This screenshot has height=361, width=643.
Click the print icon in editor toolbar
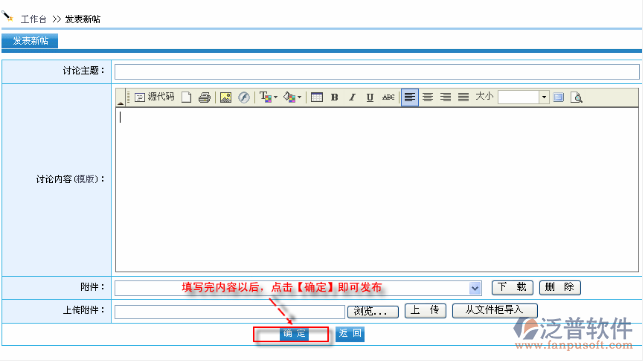(x=204, y=98)
